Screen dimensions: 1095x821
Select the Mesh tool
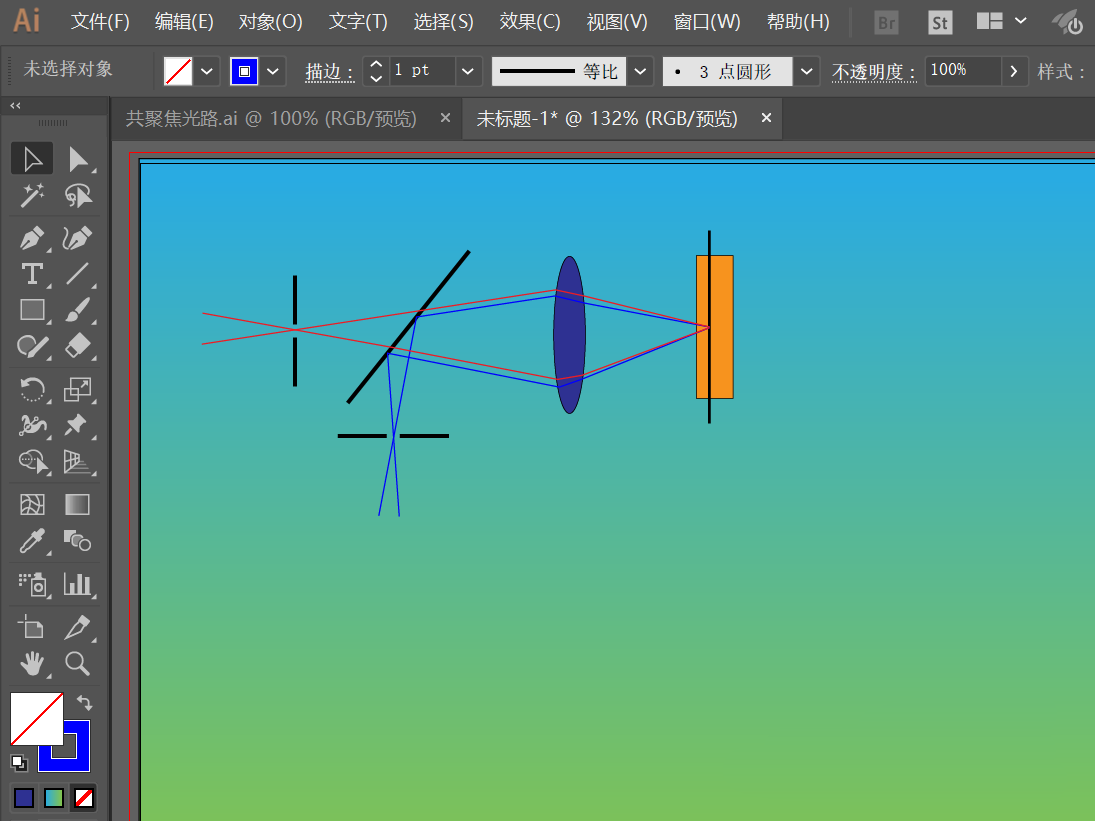point(31,504)
